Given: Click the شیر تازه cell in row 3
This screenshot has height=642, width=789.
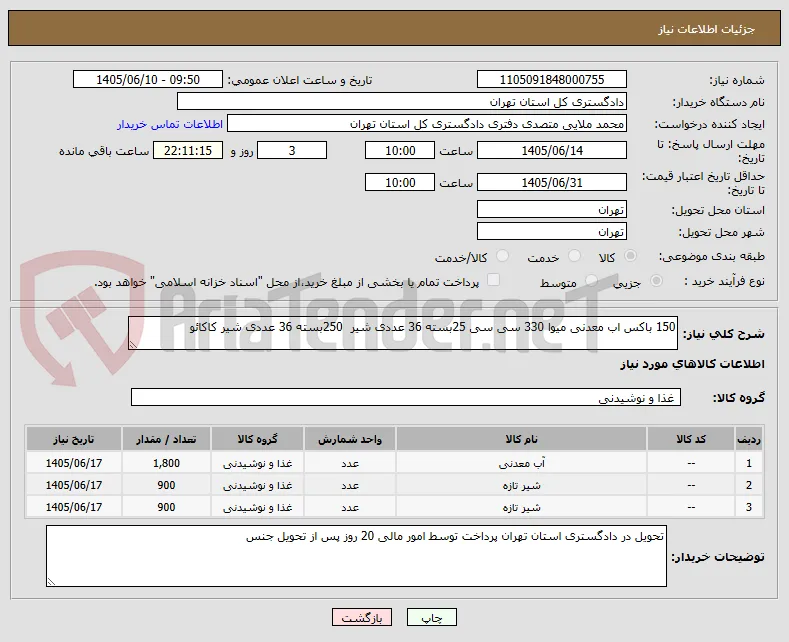Looking at the screenshot, I should coord(521,507).
